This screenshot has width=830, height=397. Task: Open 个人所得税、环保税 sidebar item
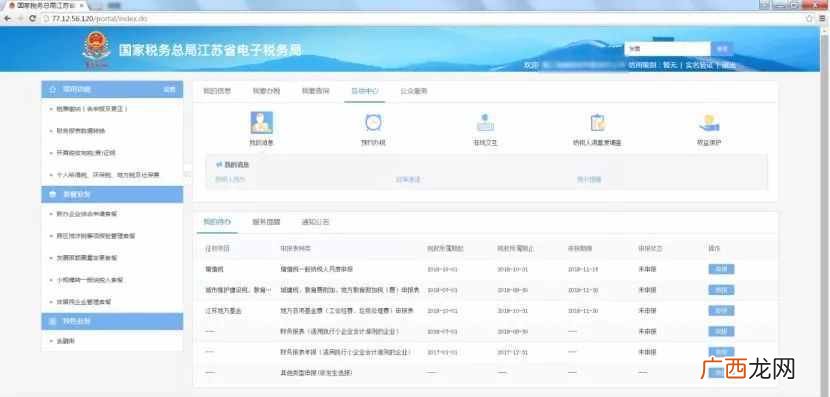tap(108, 174)
